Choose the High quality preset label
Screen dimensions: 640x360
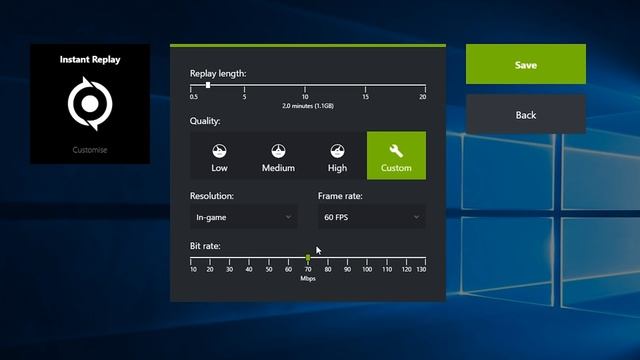click(x=337, y=168)
